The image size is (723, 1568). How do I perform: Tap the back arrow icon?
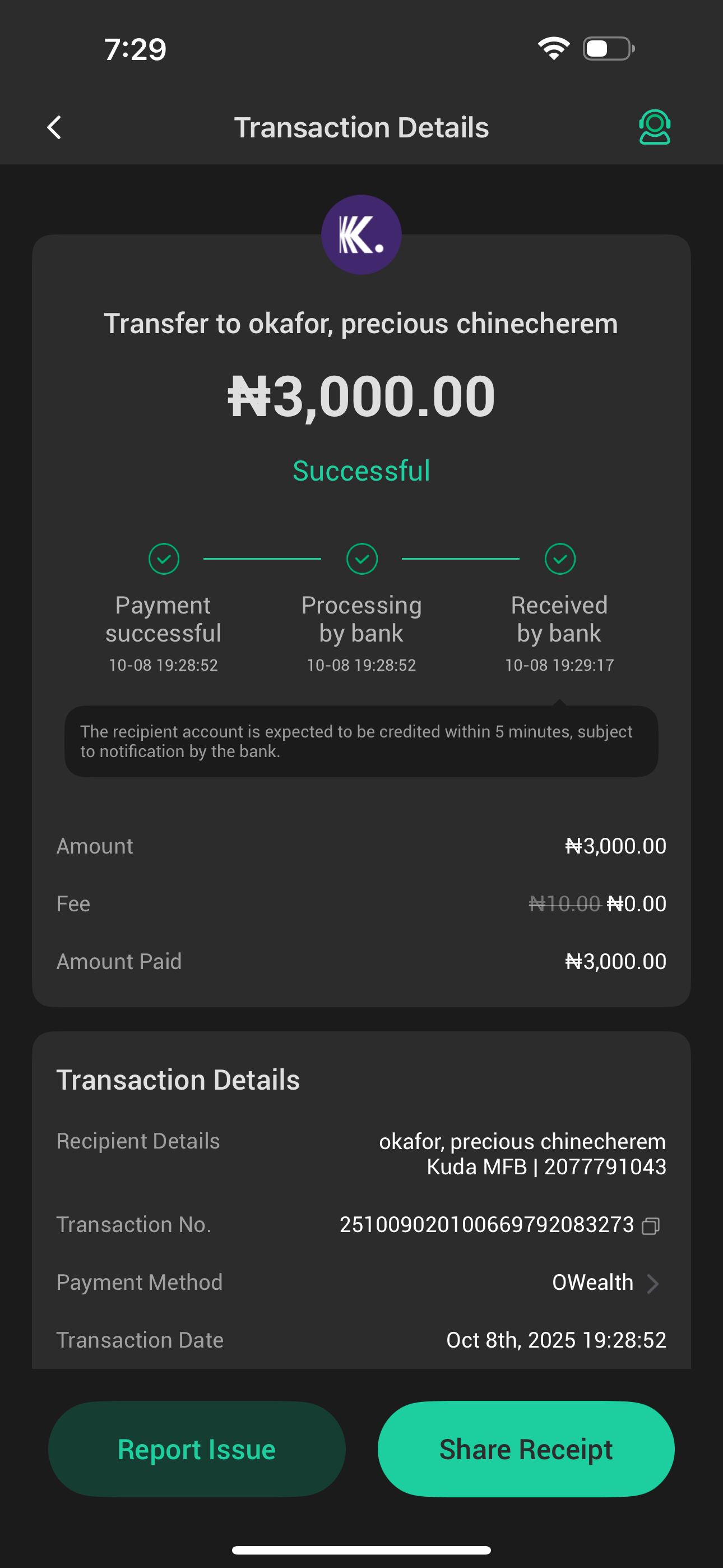pos(54,127)
